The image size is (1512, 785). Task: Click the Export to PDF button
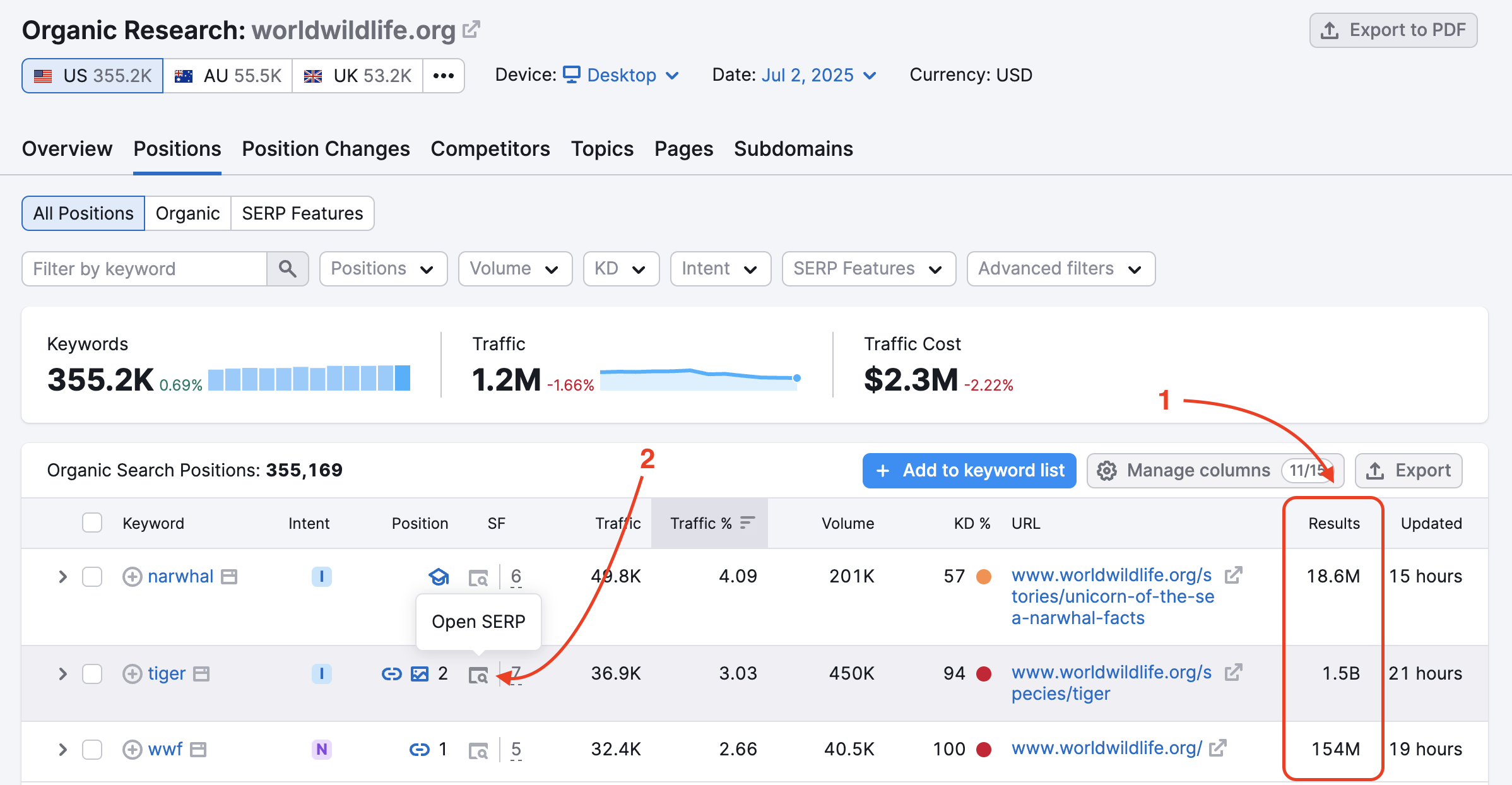coord(1393,30)
